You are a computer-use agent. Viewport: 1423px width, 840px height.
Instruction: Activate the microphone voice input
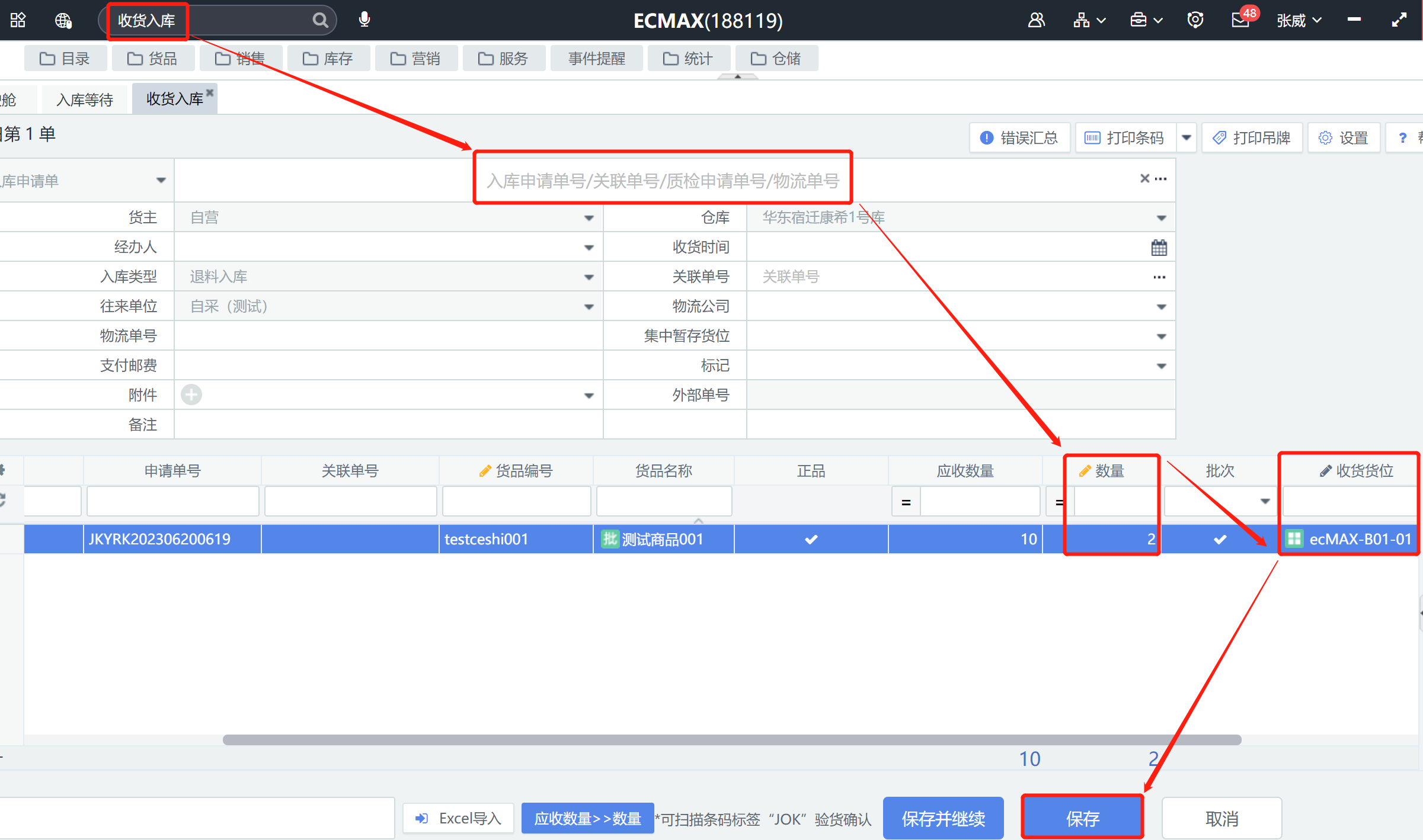pos(364,20)
